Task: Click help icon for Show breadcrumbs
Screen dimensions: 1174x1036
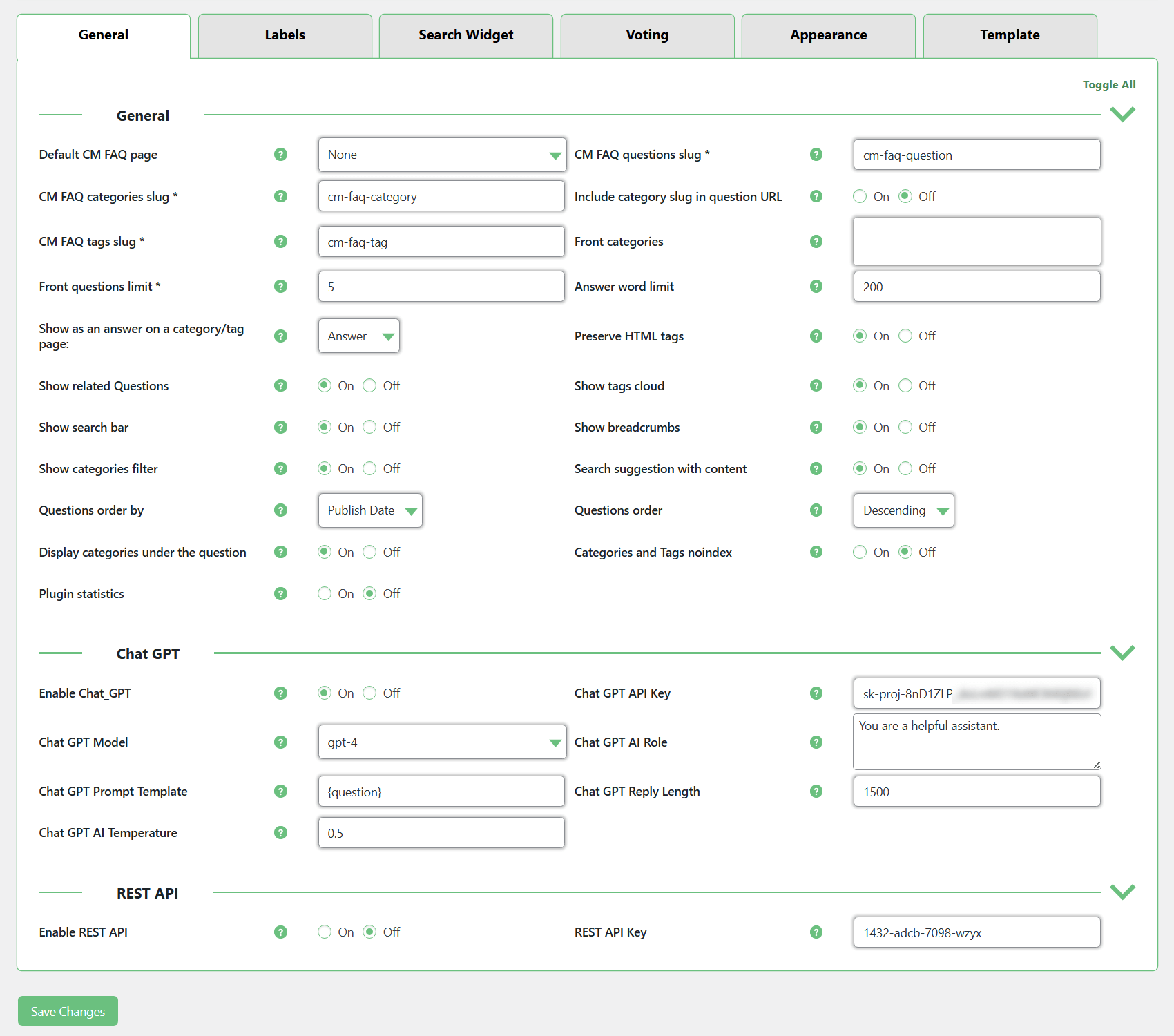Action: 816,428
